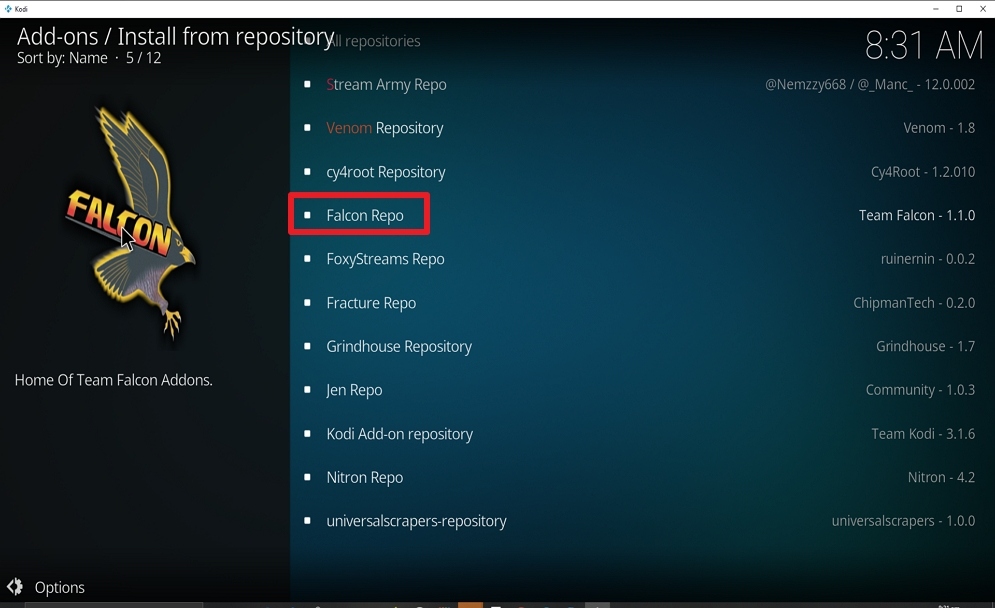The image size is (995, 608).
Task: Click the bullet icon beside universalscrapers-repository
Action: click(x=307, y=521)
